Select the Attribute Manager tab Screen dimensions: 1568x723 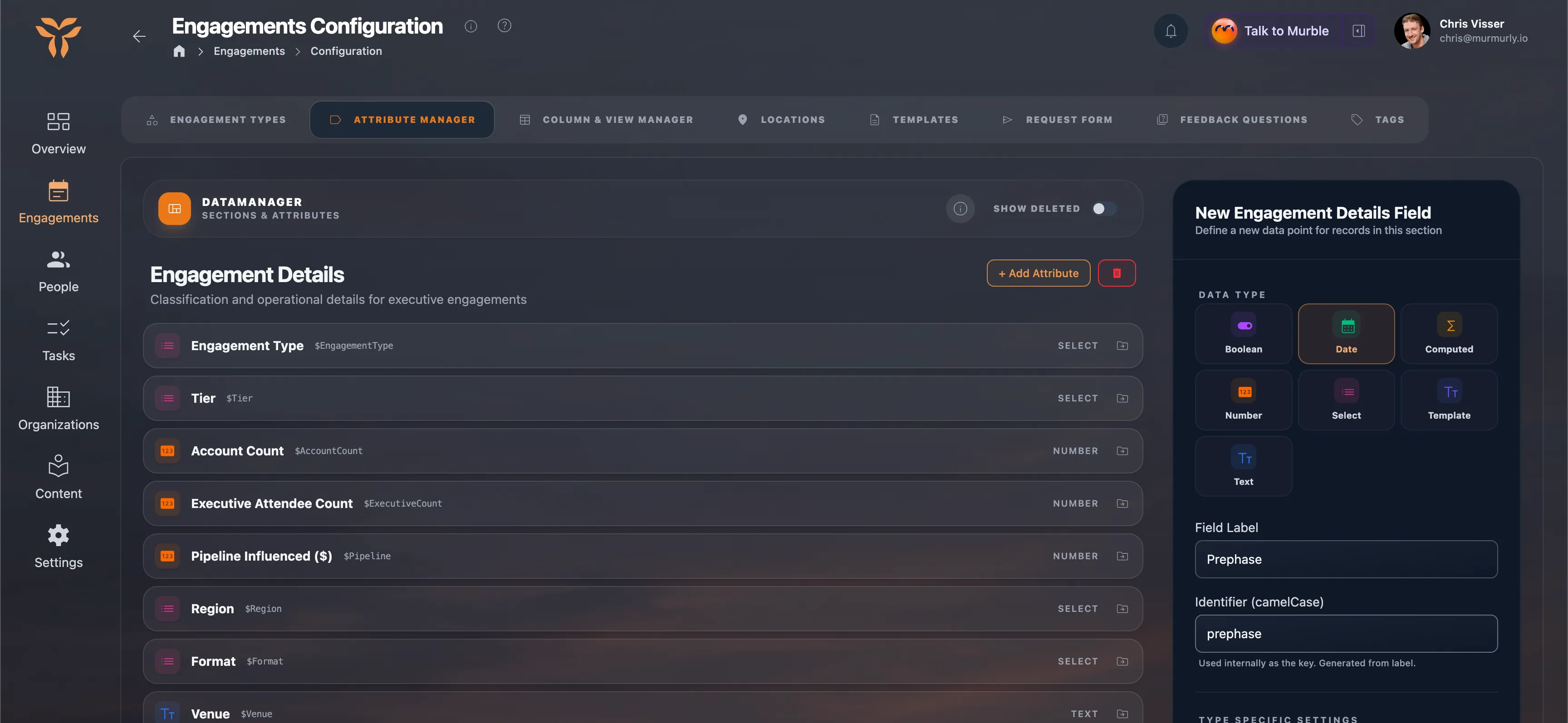click(x=402, y=120)
